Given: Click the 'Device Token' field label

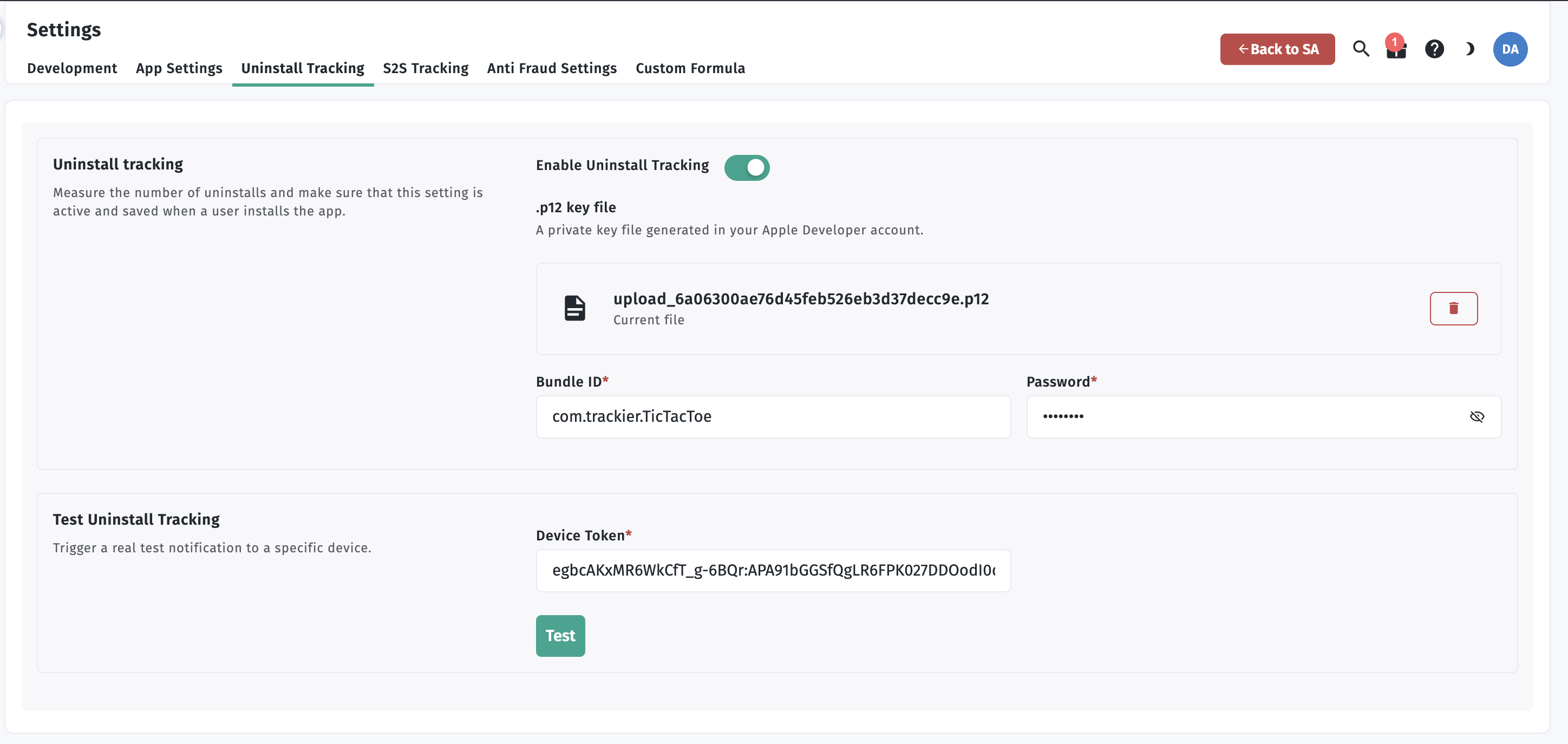Looking at the screenshot, I should pos(583,535).
